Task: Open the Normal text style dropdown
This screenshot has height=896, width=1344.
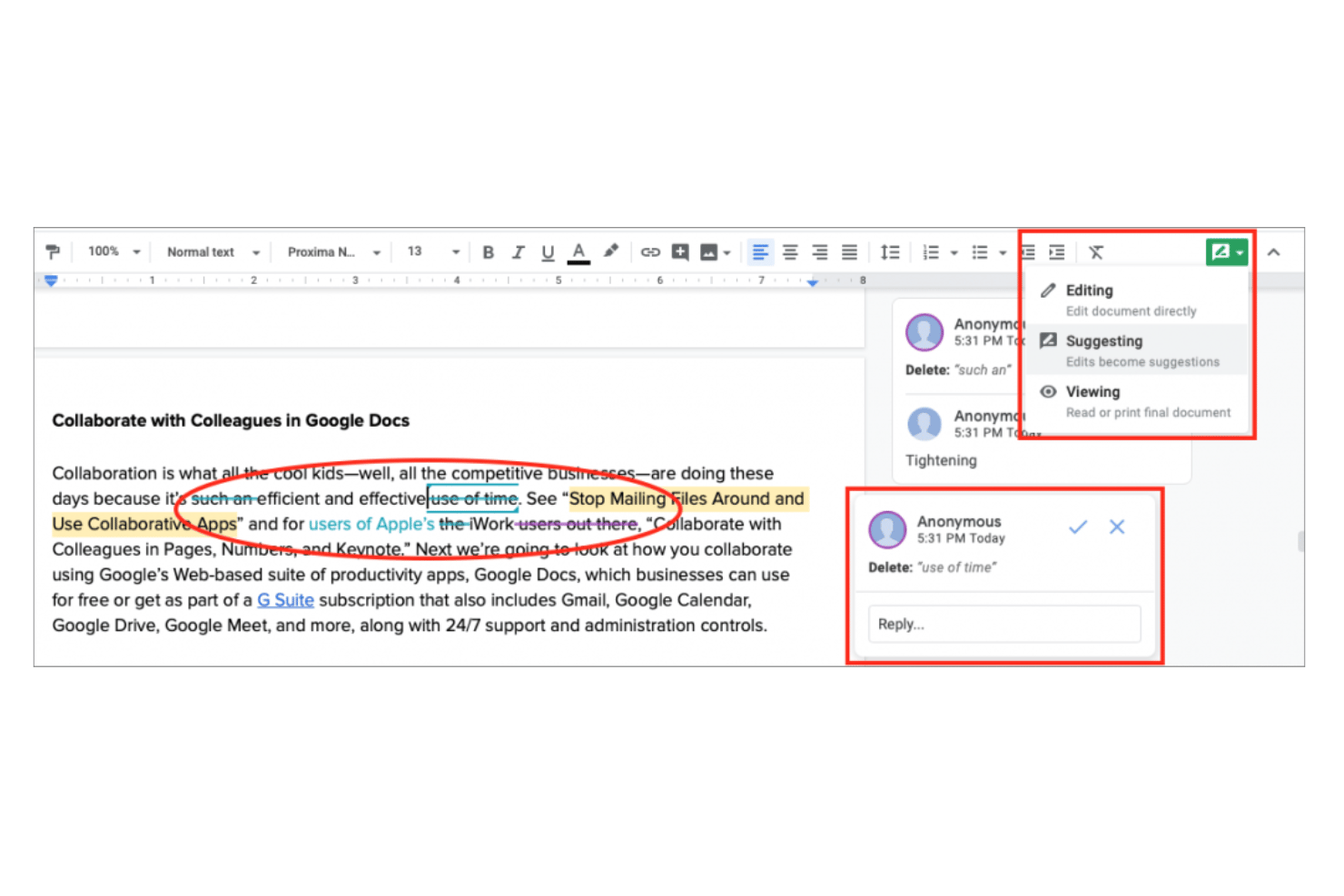Action: click(x=213, y=252)
